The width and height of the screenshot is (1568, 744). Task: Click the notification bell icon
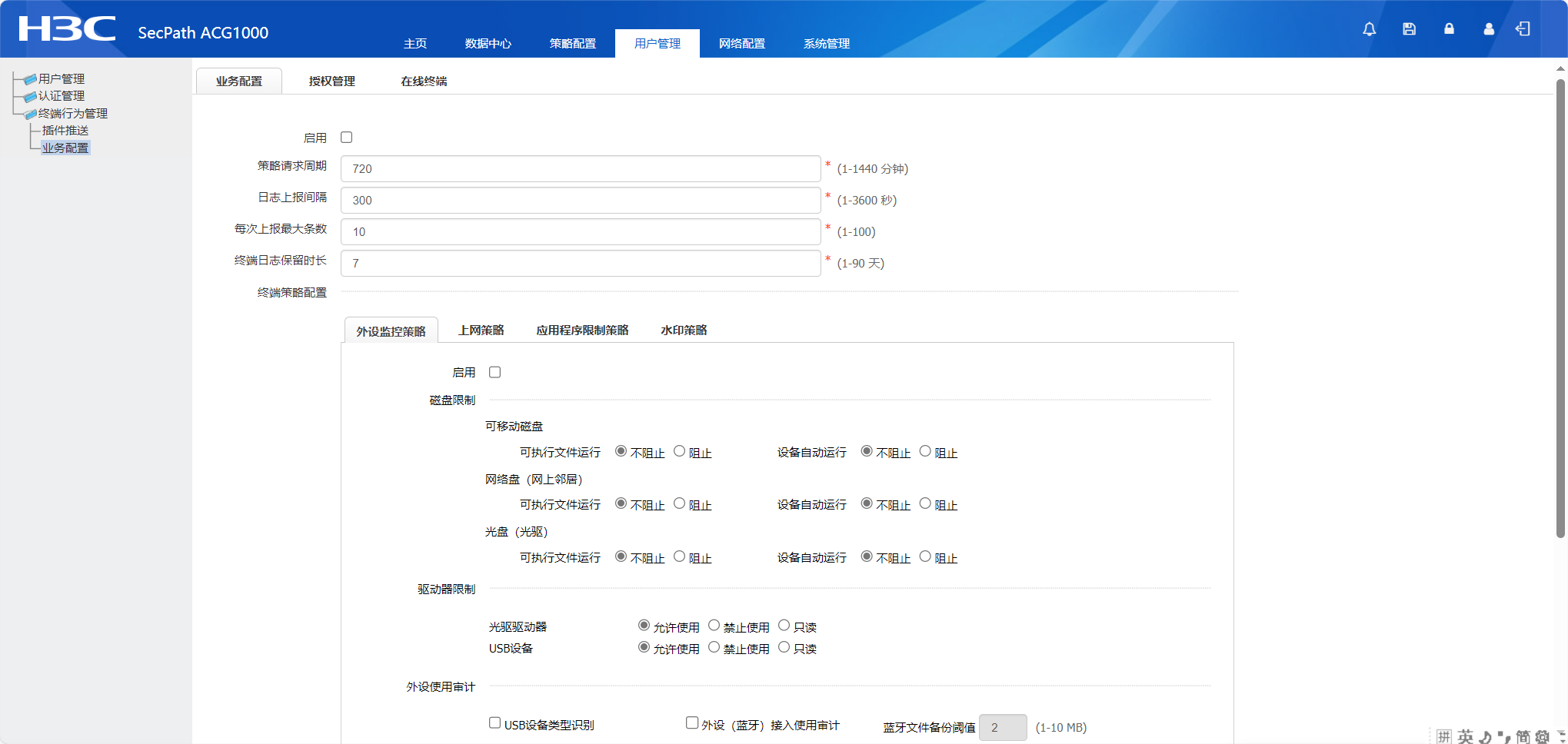tap(1369, 29)
